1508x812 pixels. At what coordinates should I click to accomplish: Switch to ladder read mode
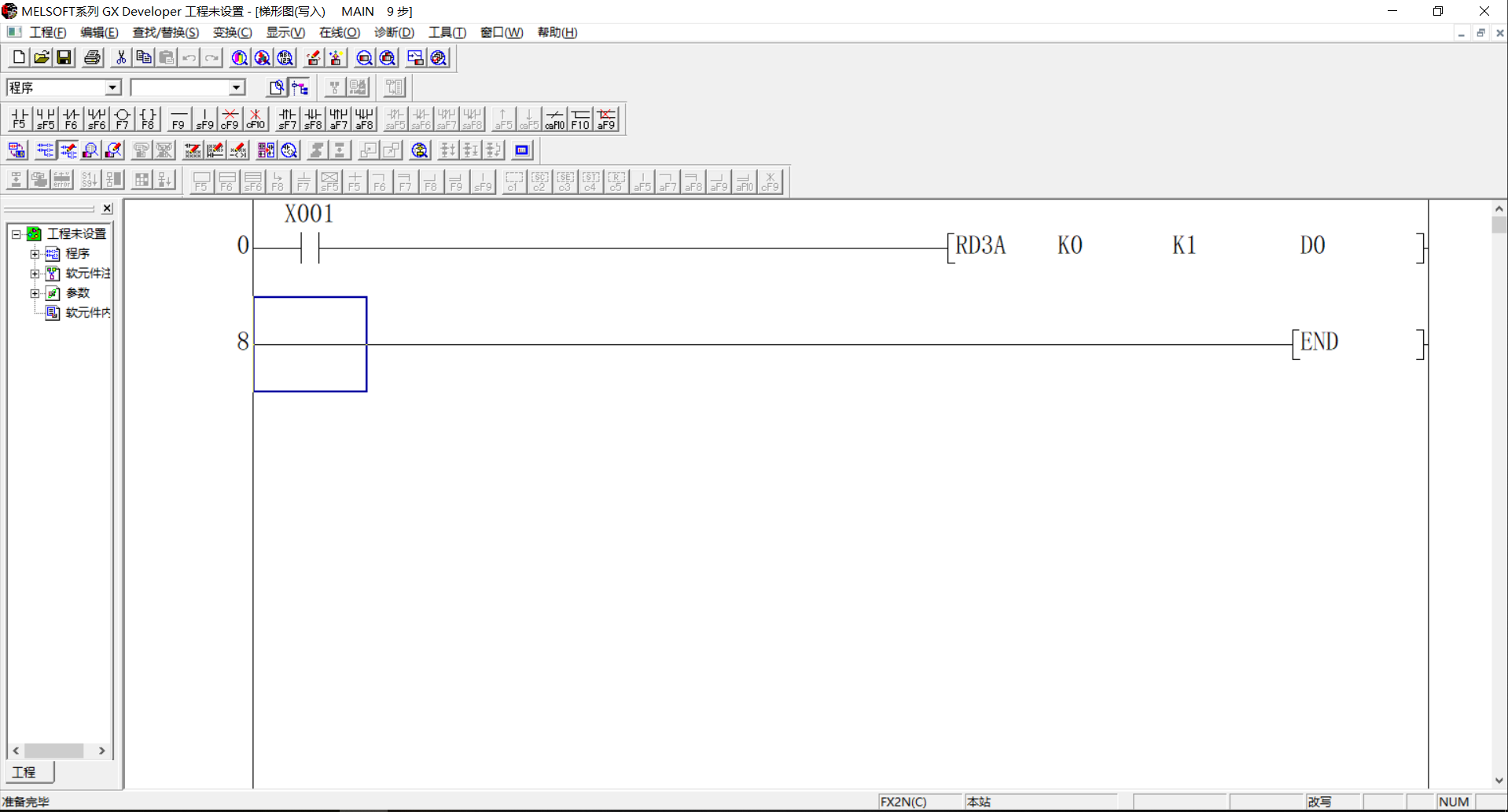46,150
